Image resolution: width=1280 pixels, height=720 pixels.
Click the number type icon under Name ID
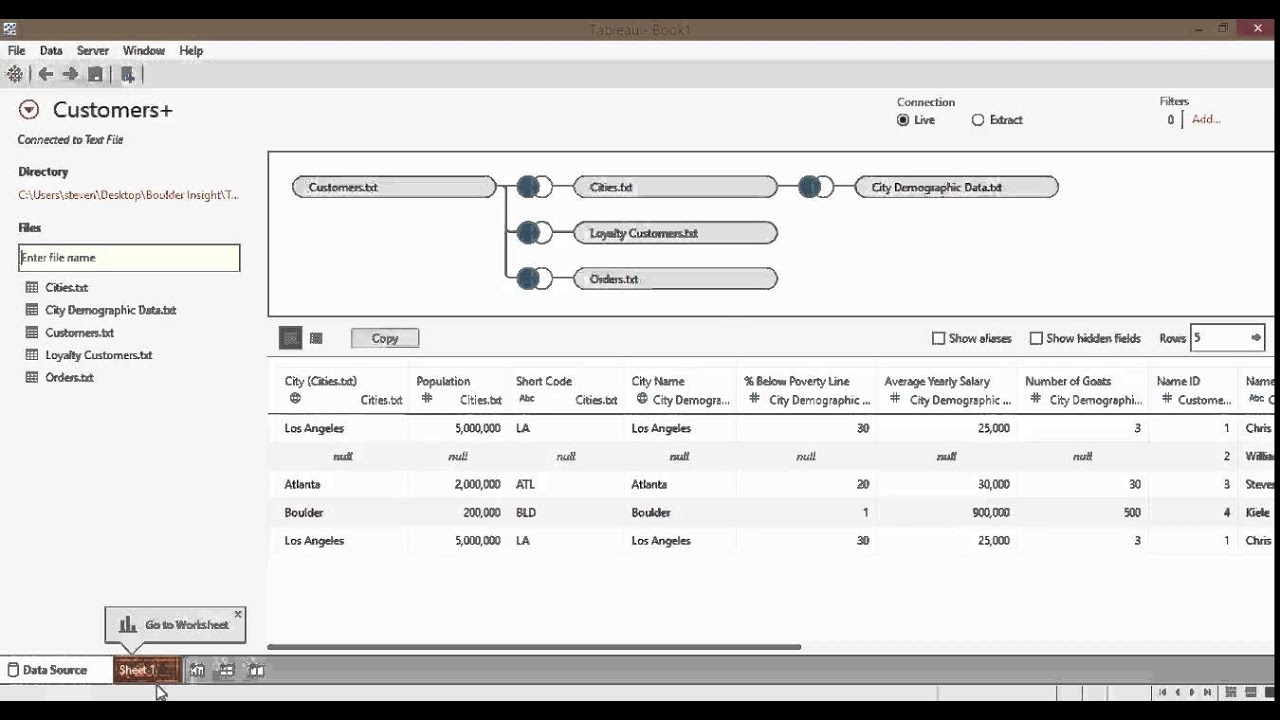[x=1168, y=399]
